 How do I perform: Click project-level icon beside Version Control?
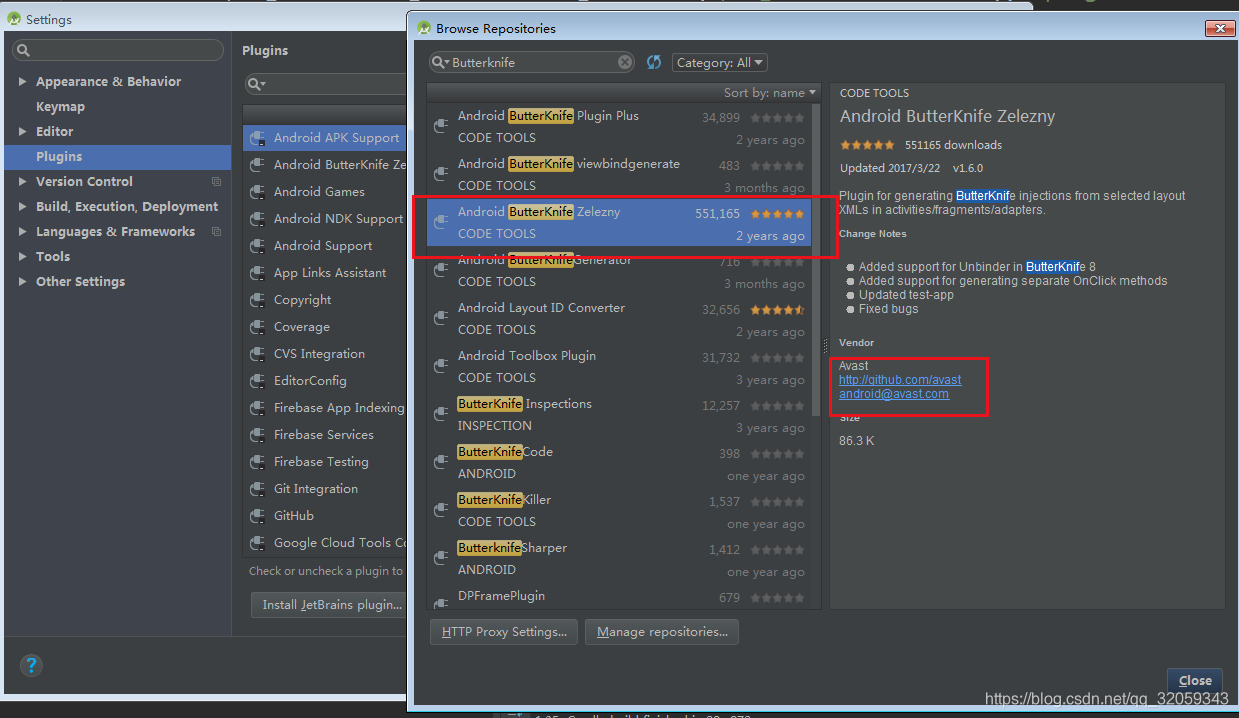tap(216, 182)
